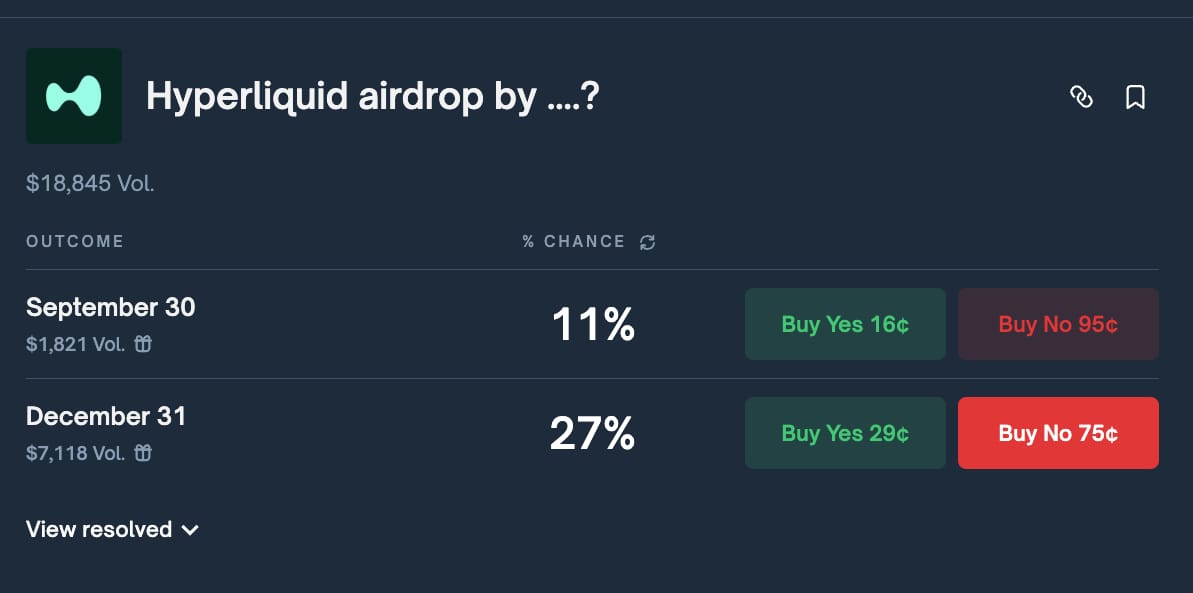The height and width of the screenshot is (593, 1193).
Task: Click the View resolved text
Action: pyautogui.click(x=99, y=529)
